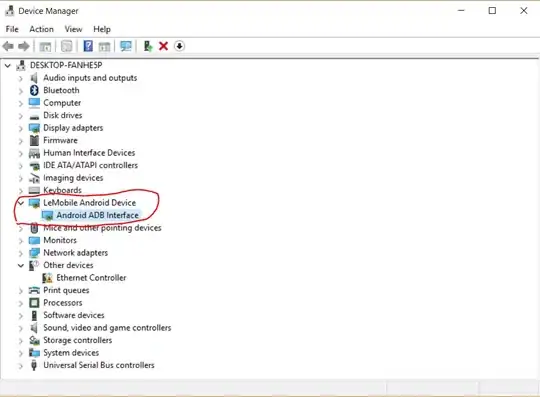Screen dimensions: 540x397
Task: Click the Back arrow toolbar icon
Action: coord(8,46)
